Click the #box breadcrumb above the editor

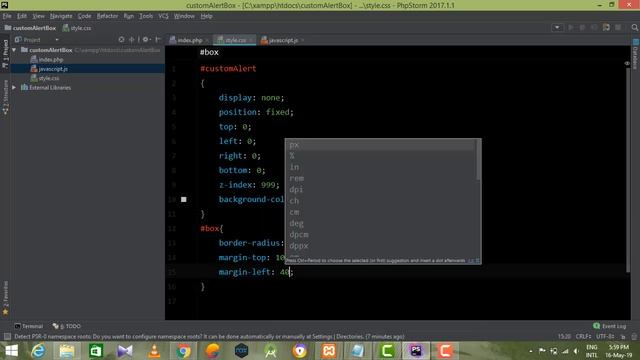point(209,52)
